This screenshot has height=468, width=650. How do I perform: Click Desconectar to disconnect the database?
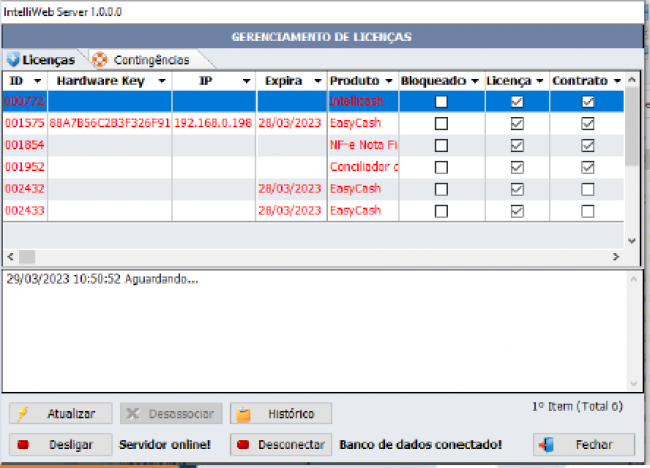pos(281,445)
